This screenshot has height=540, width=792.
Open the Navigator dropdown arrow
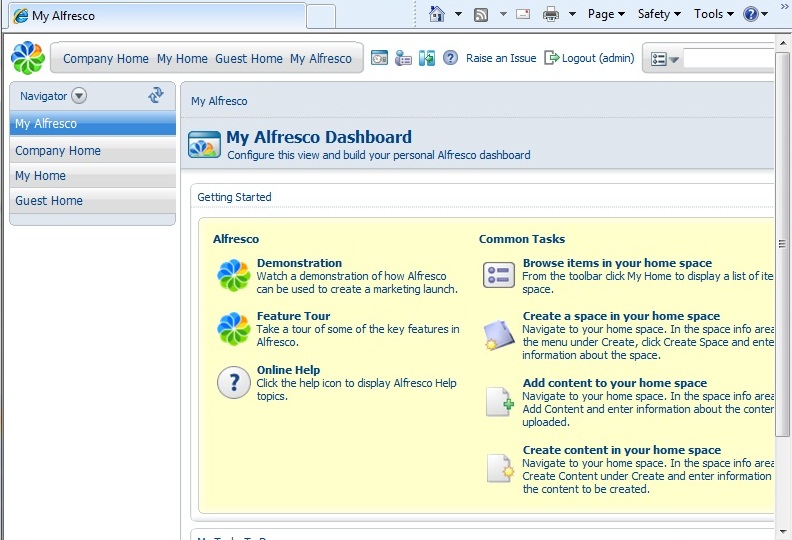79,95
